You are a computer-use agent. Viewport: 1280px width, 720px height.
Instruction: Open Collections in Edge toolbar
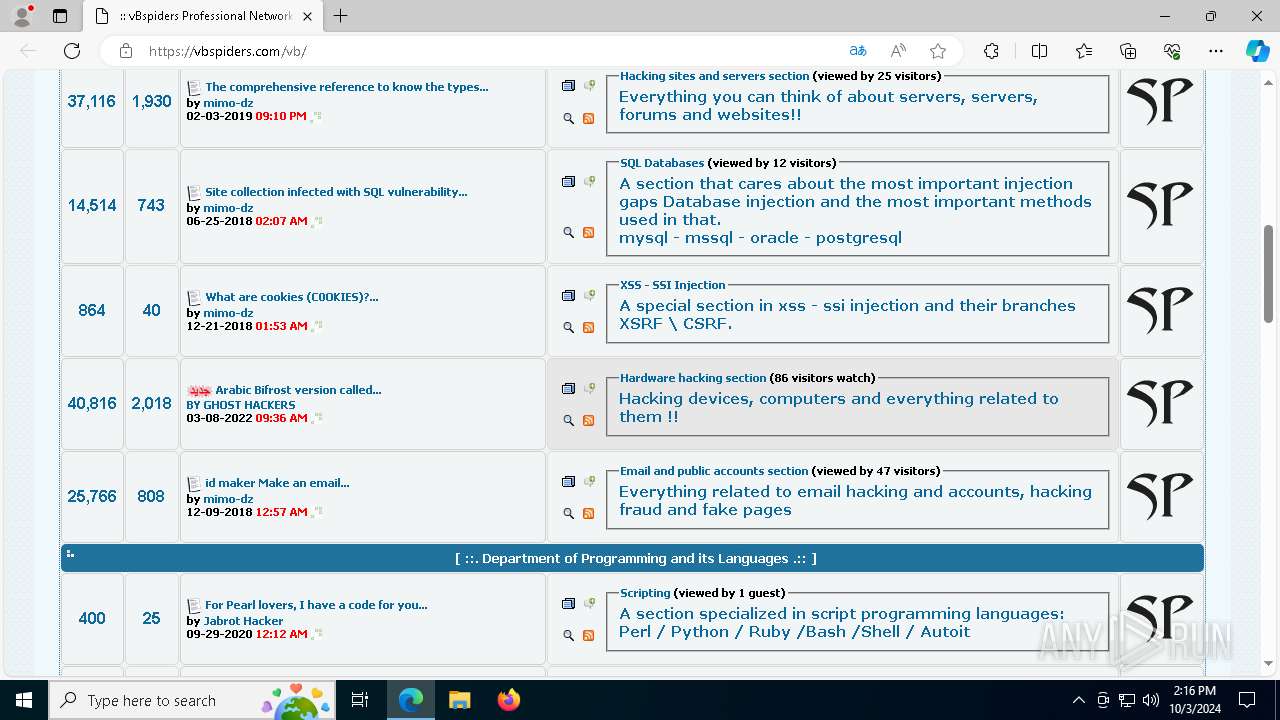pyautogui.click(x=1128, y=51)
